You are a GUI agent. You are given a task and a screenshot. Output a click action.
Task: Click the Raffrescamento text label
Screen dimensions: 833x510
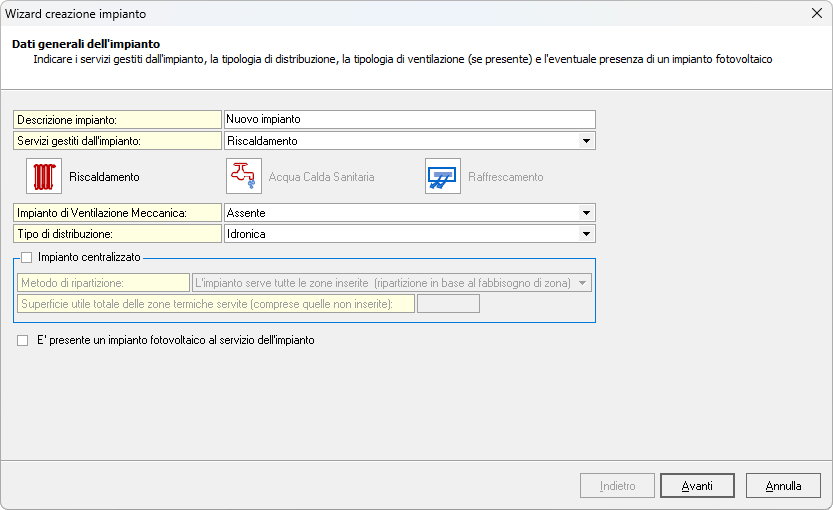505,177
